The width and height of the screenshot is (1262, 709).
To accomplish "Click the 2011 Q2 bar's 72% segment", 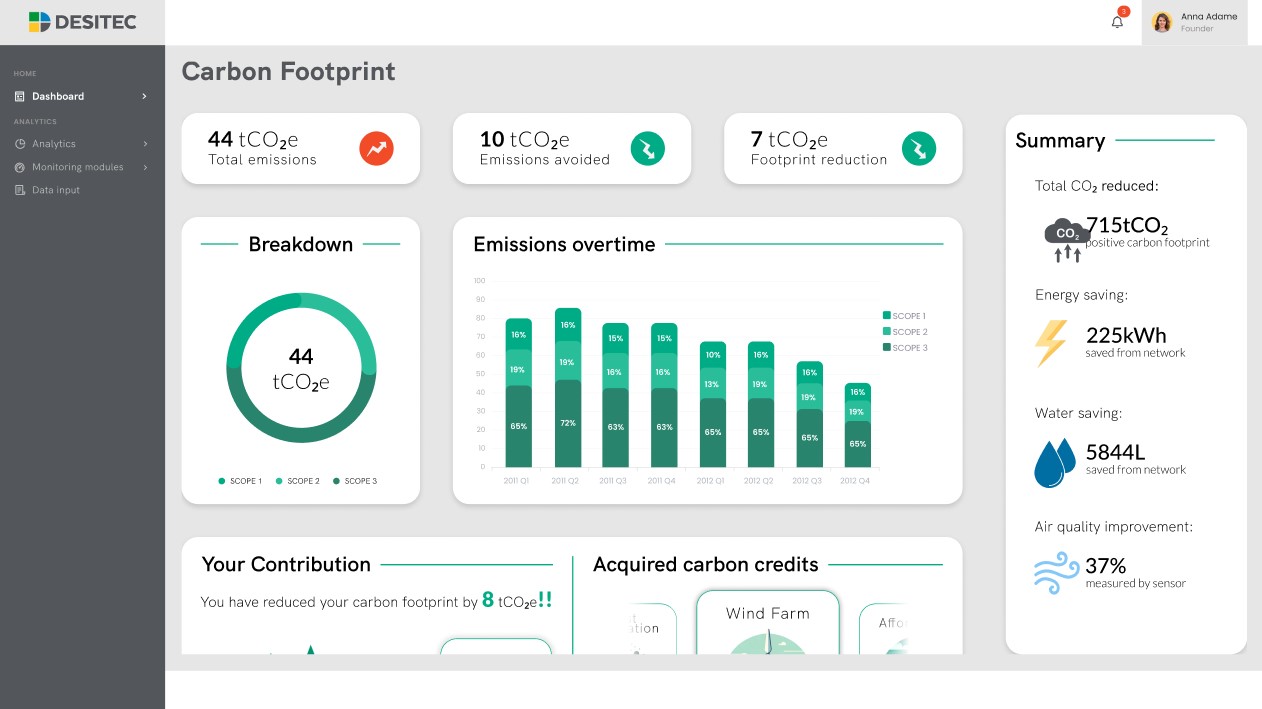I will click(568, 423).
